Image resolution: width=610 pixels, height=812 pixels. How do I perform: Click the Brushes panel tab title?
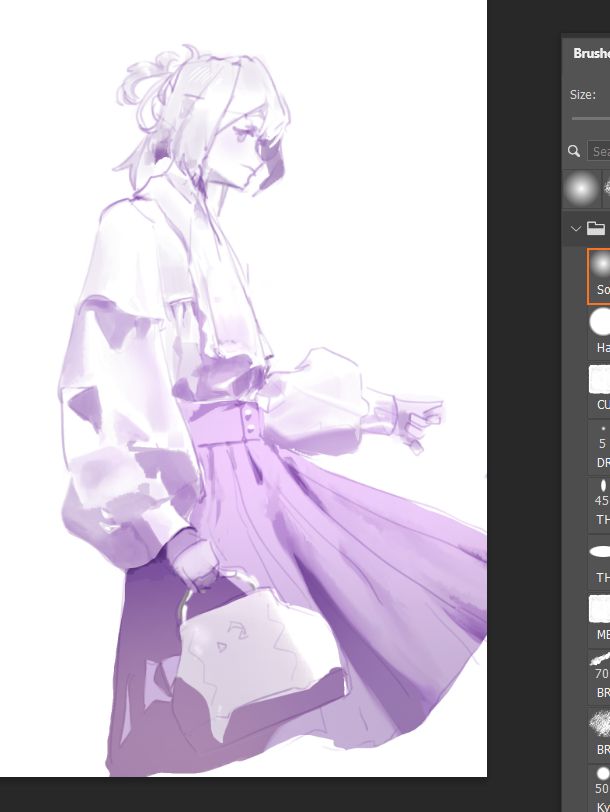coord(591,53)
